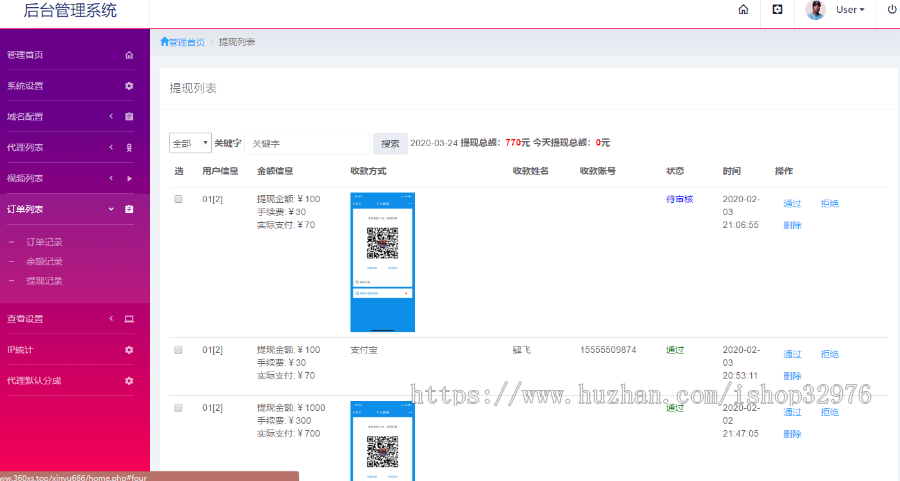The image size is (900, 481).
Task: Click the home icon in top header
Action: 743,10
